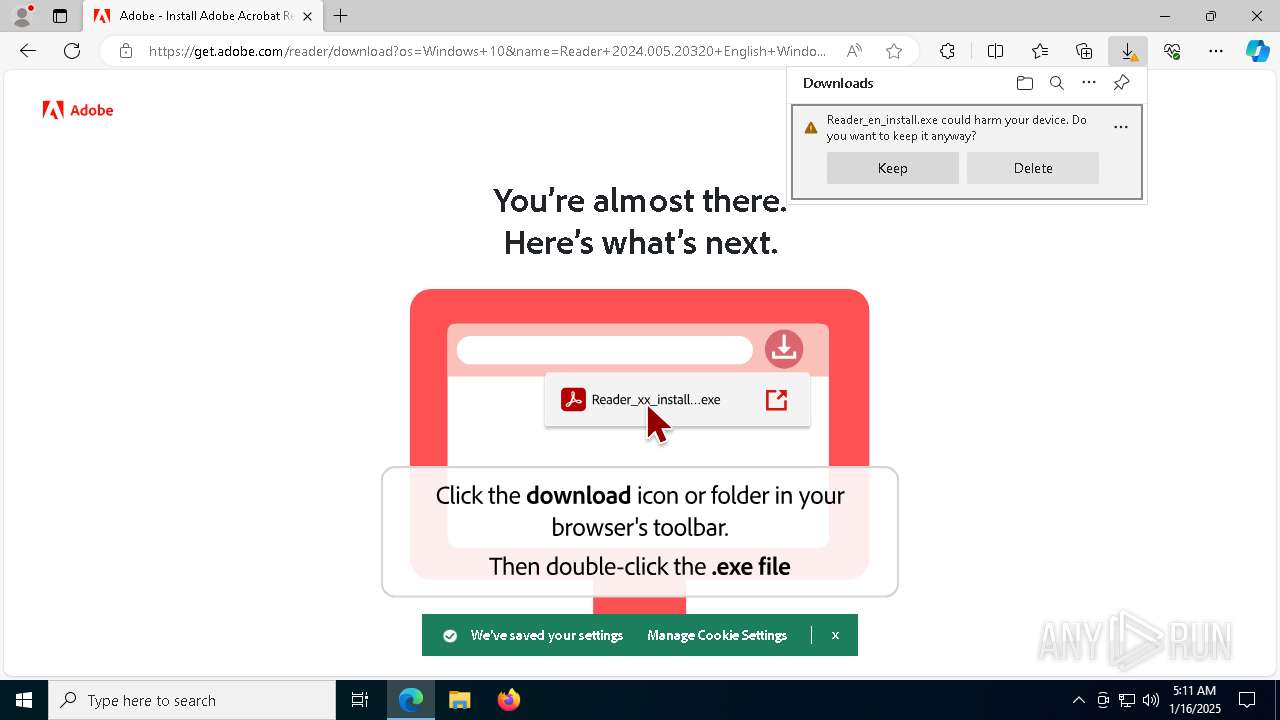The height and width of the screenshot is (720, 1280).
Task: Click the Read aloud icon
Action: pyautogui.click(x=854, y=51)
